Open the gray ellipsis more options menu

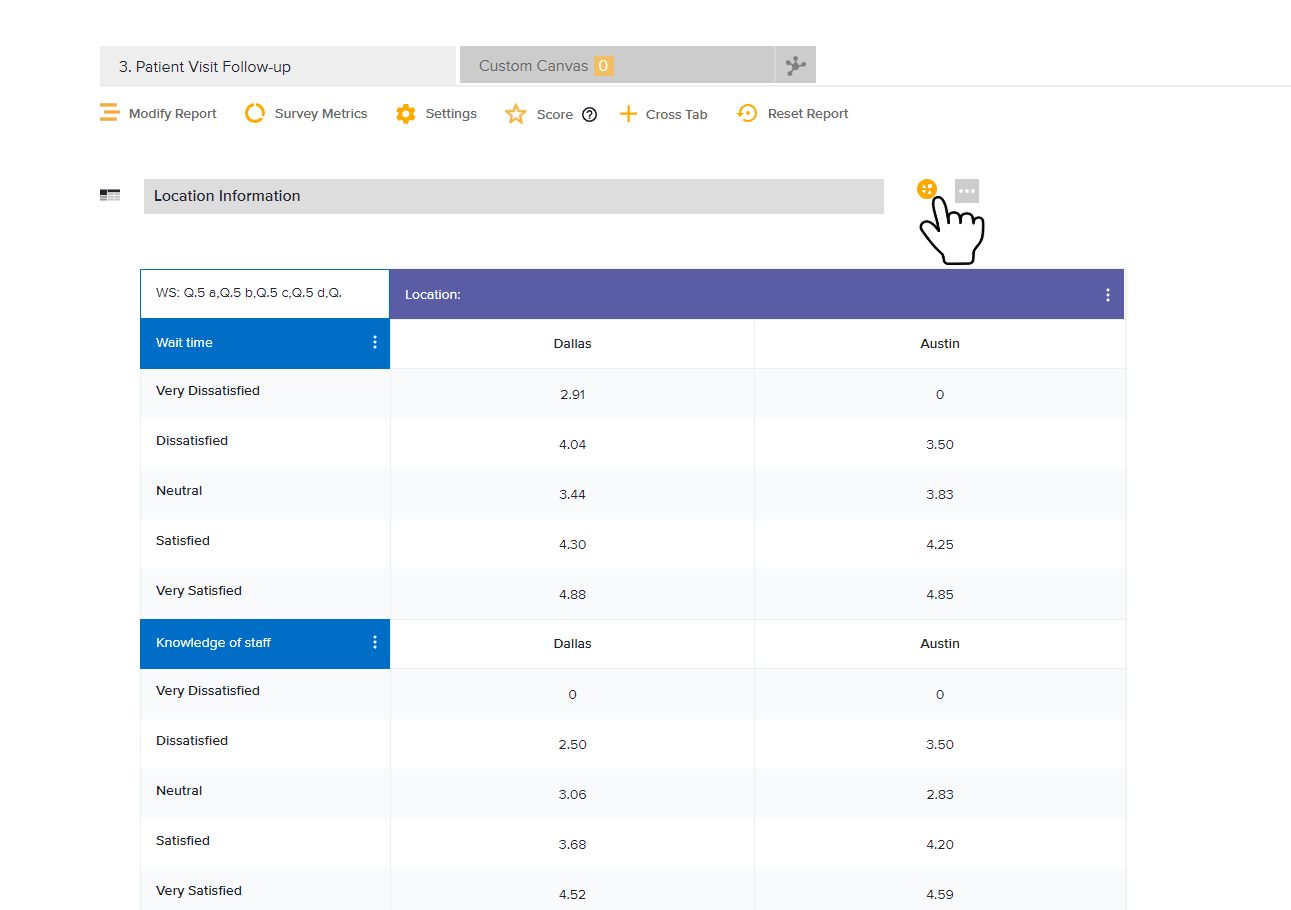click(966, 191)
